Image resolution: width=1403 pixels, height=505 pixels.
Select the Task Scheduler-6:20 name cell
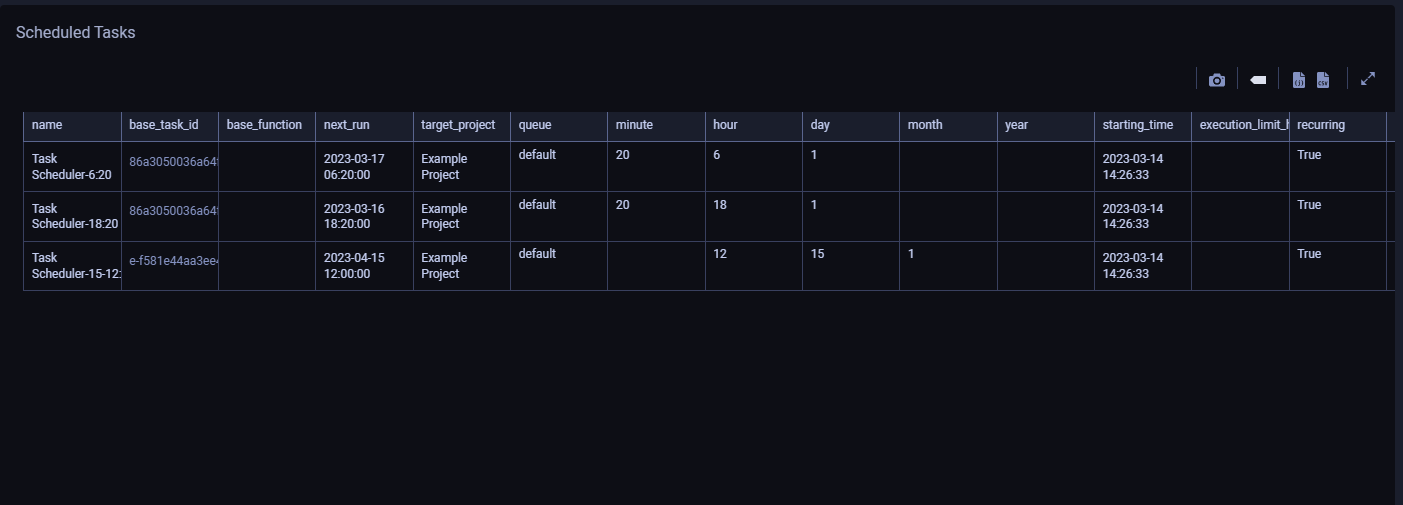click(x=72, y=167)
